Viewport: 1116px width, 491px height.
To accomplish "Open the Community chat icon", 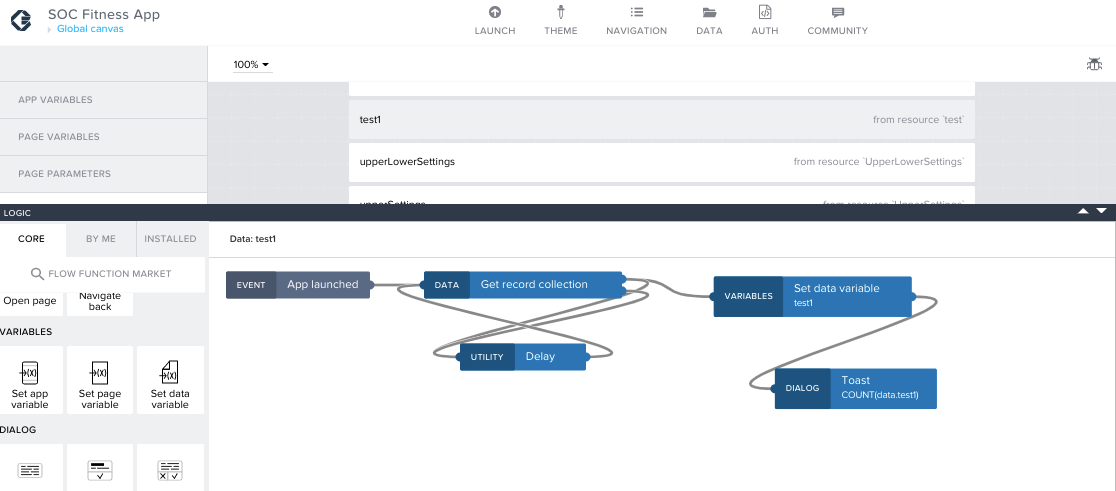I will click(838, 13).
